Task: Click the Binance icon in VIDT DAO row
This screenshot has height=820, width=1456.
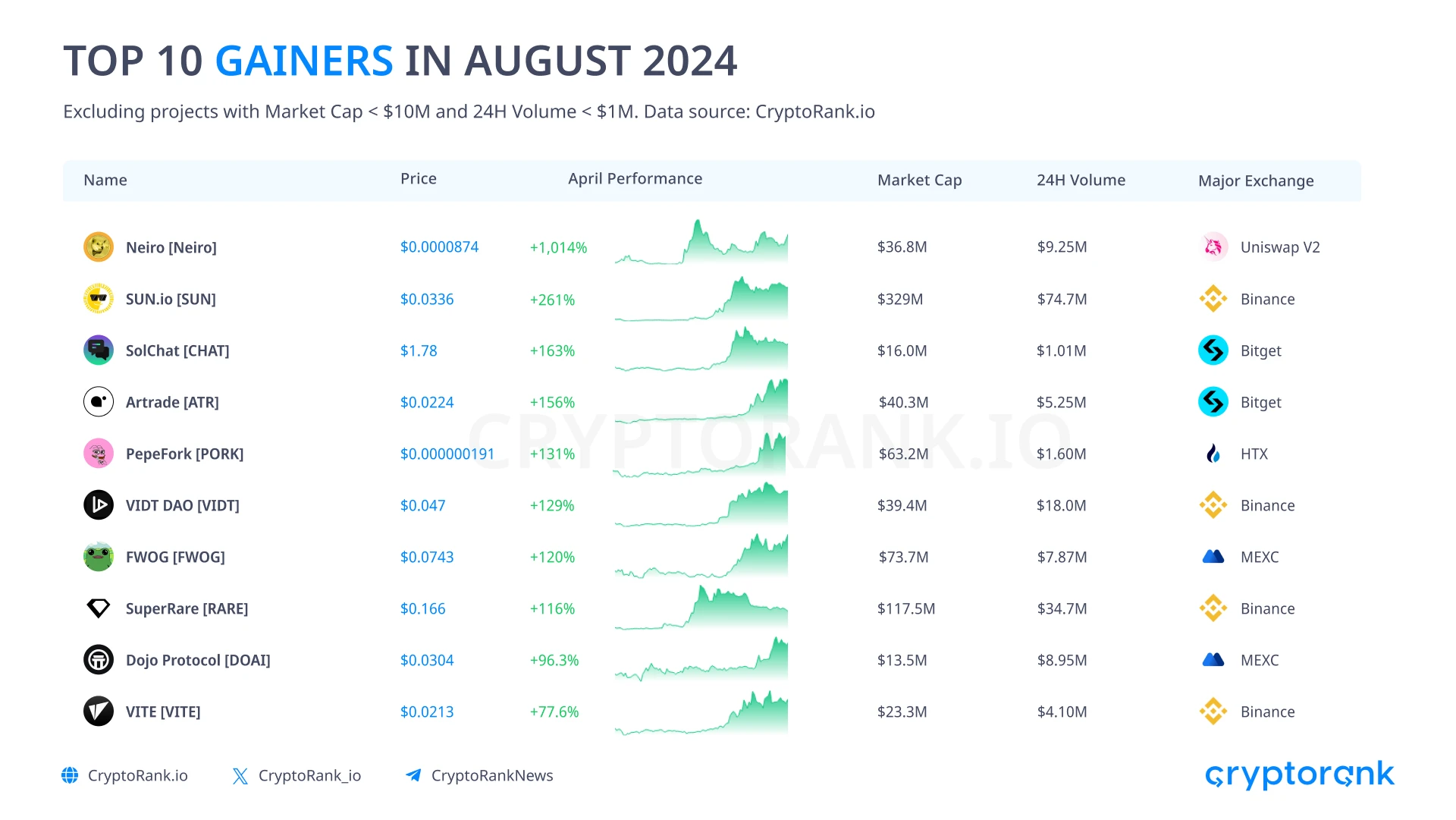Action: click(1213, 505)
